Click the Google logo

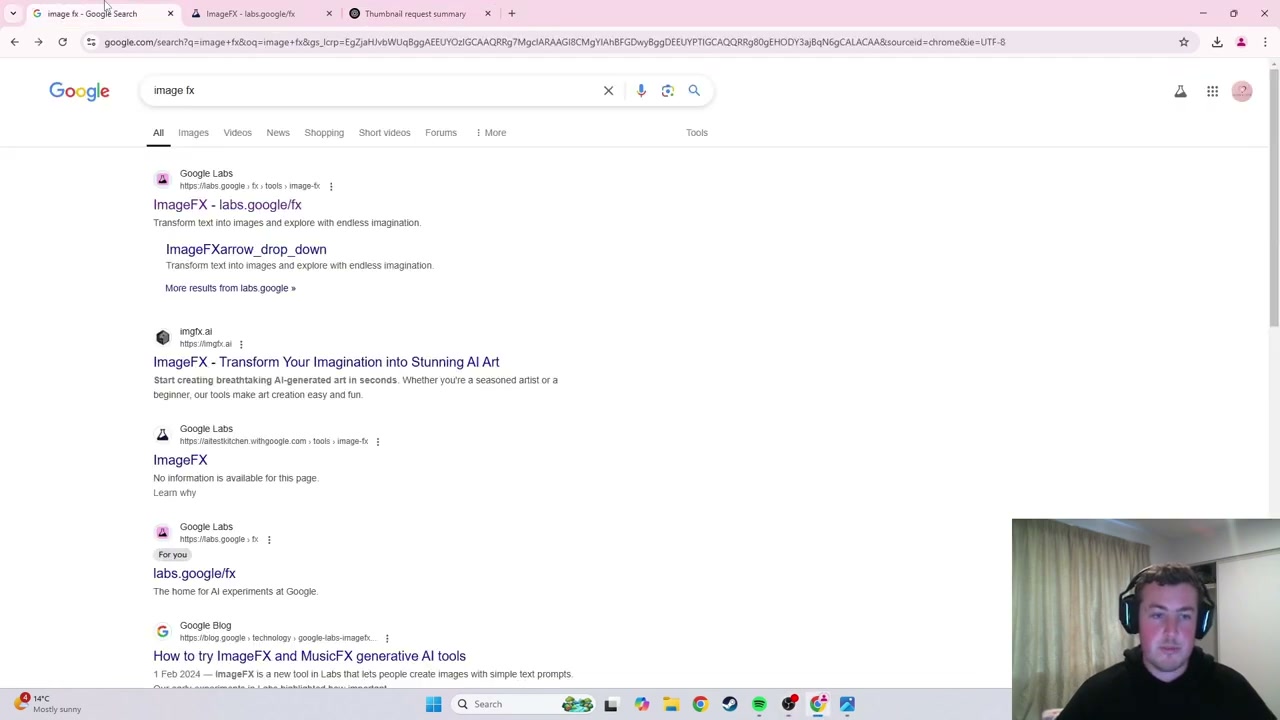(79, 91)
